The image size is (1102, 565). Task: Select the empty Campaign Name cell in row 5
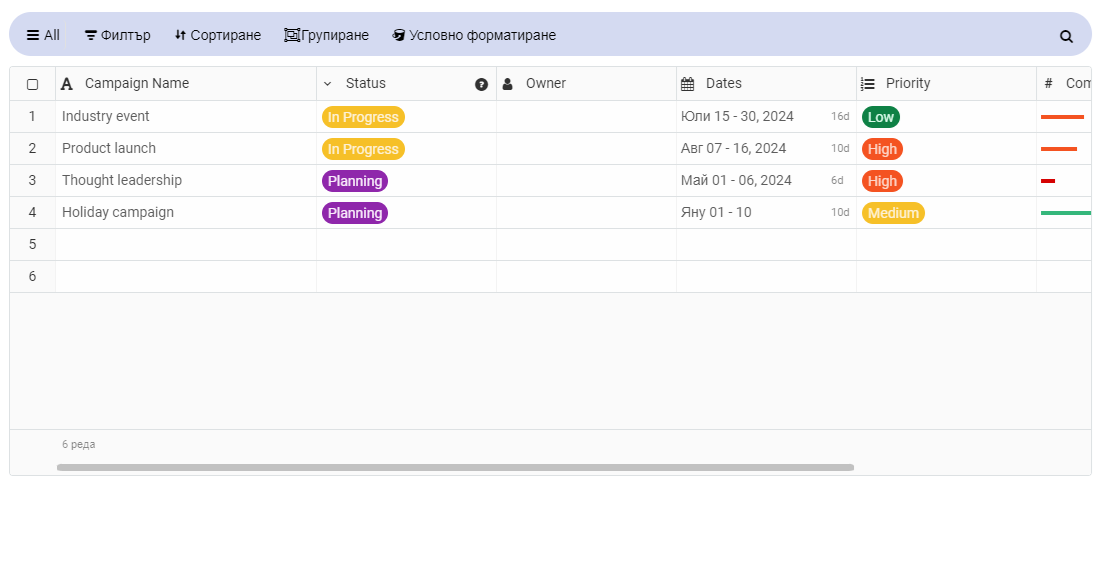pos(186,245)
